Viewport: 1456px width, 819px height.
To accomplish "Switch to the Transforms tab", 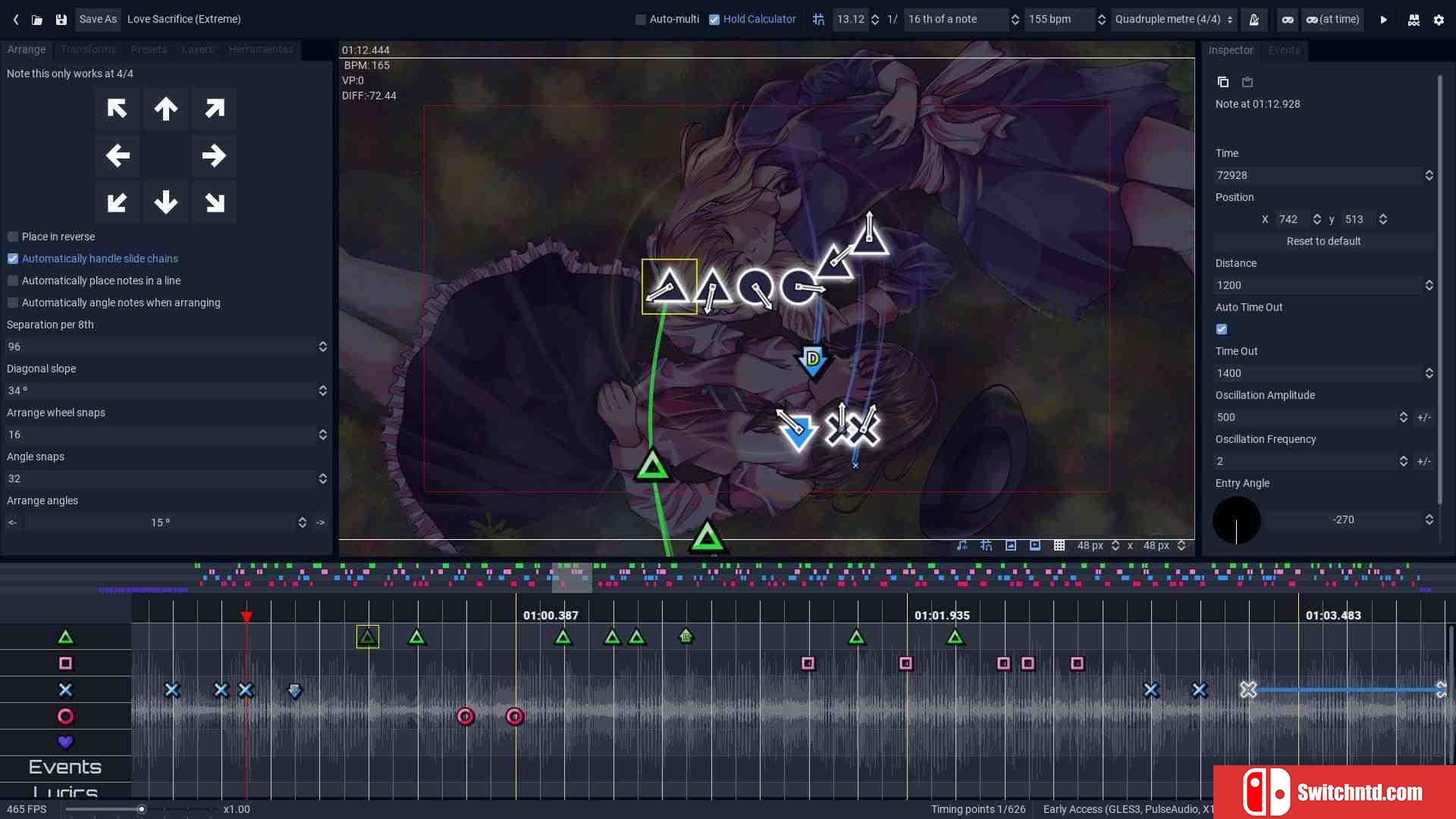I will click(88, 50).
